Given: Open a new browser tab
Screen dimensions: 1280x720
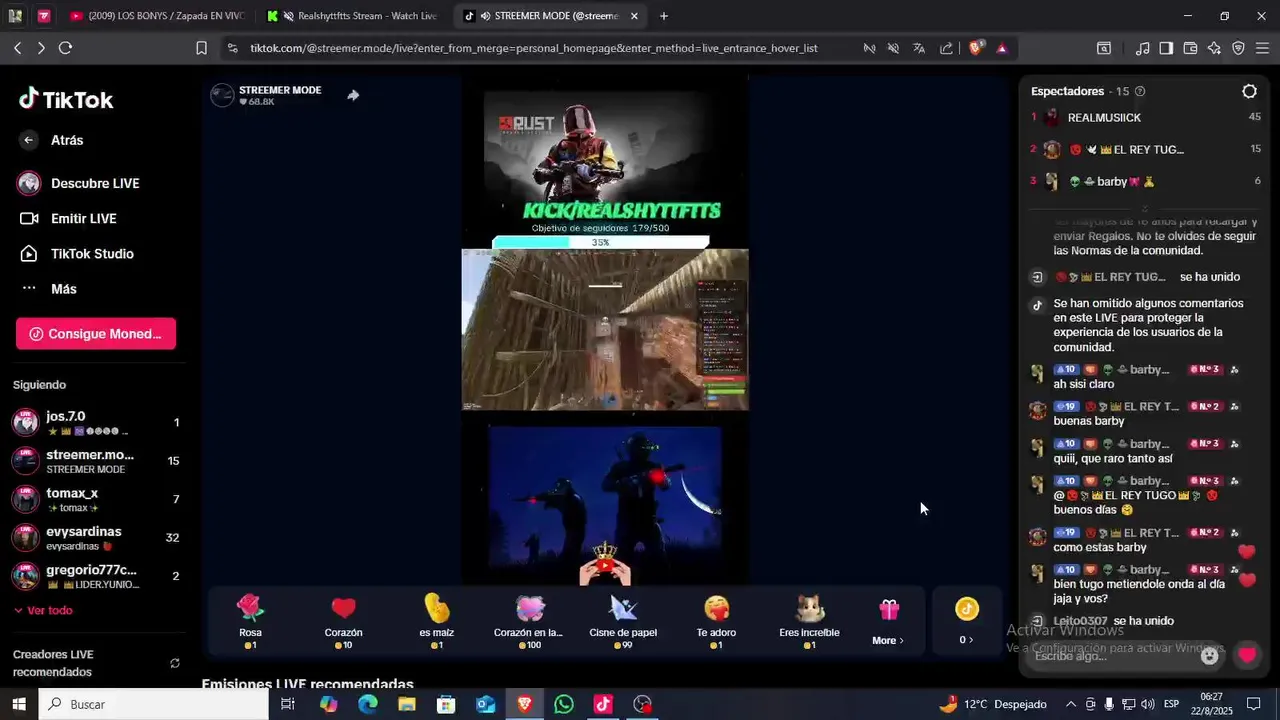Looking at the screenshot, I should pyautogui.click(x=664, y=16).
